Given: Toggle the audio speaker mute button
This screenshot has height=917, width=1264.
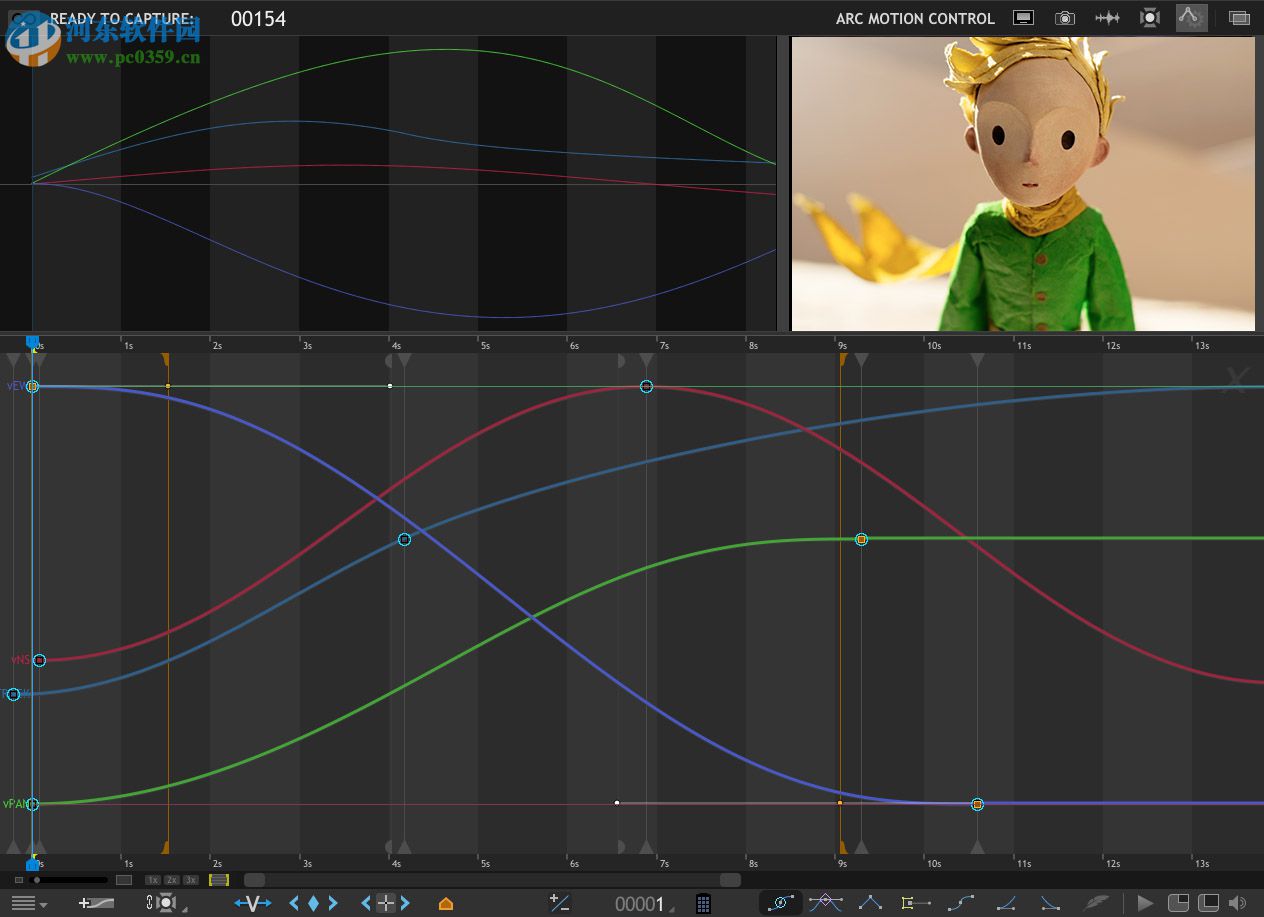Looking at the screenshot, I should click(1239, 903).
